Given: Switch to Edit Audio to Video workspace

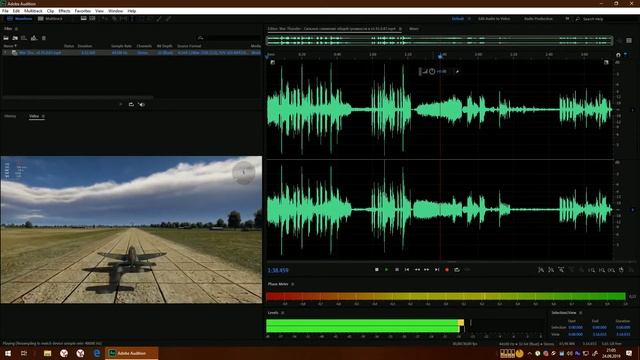Looking at the screenshot, I should pos(494,19).
